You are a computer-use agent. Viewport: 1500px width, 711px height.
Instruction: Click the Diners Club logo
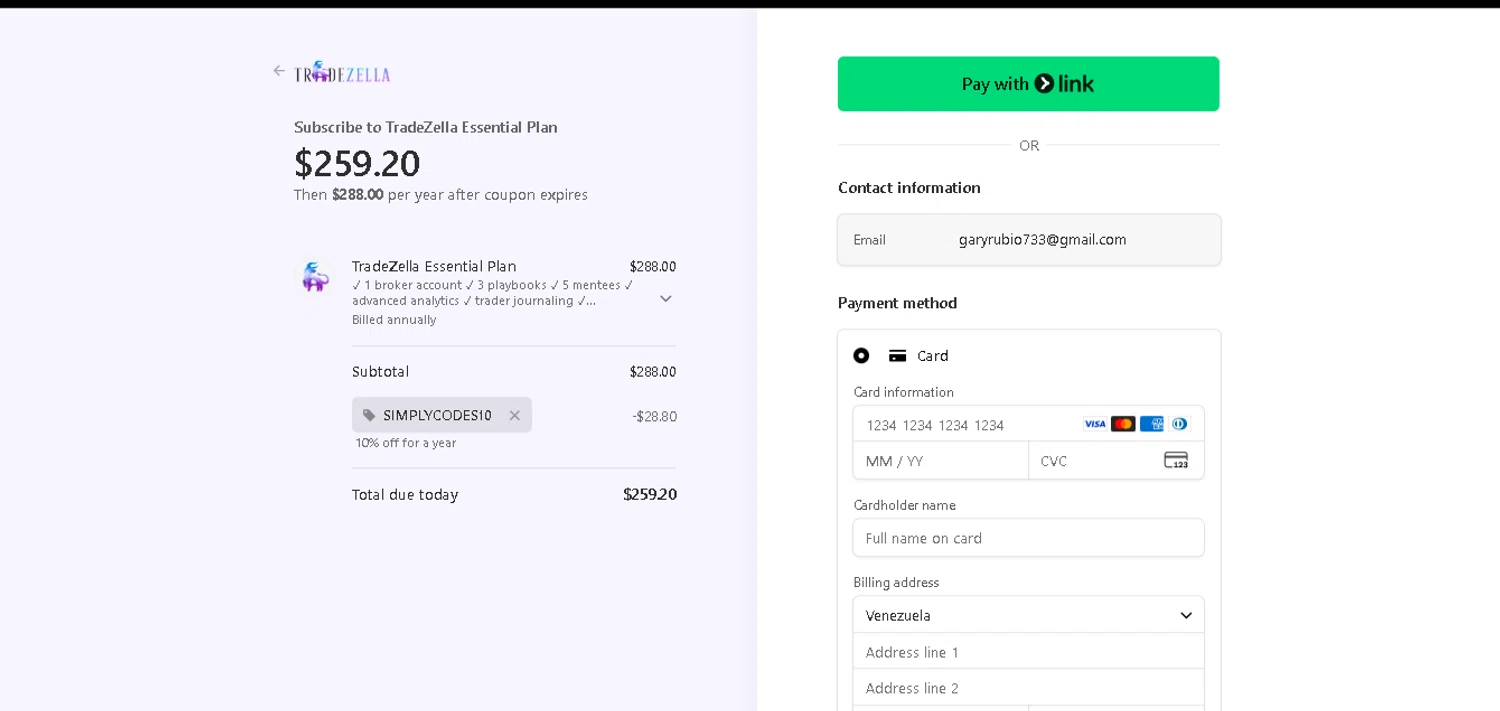1180,424
